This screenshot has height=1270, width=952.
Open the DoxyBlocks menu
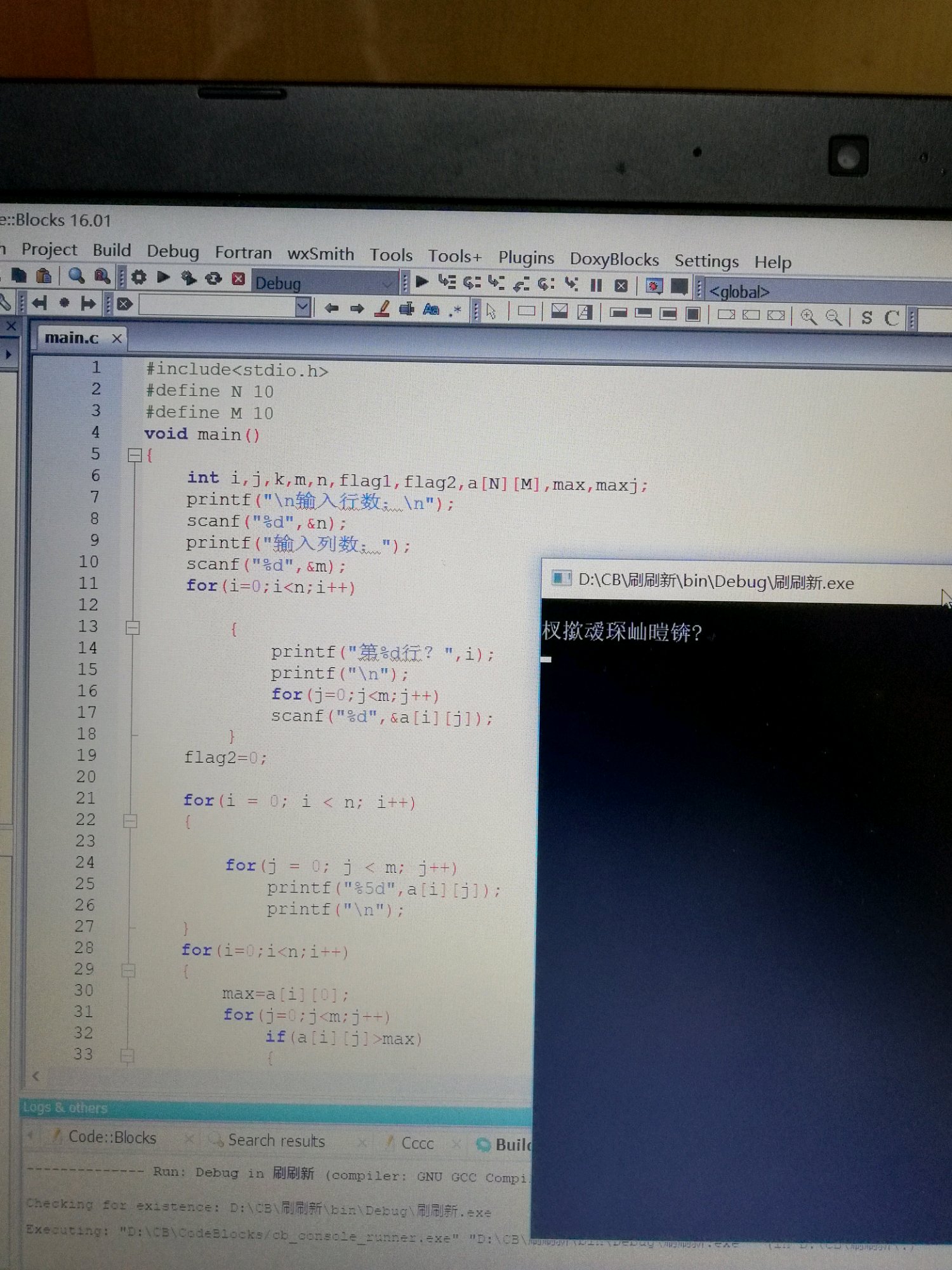tap(614, 260)
